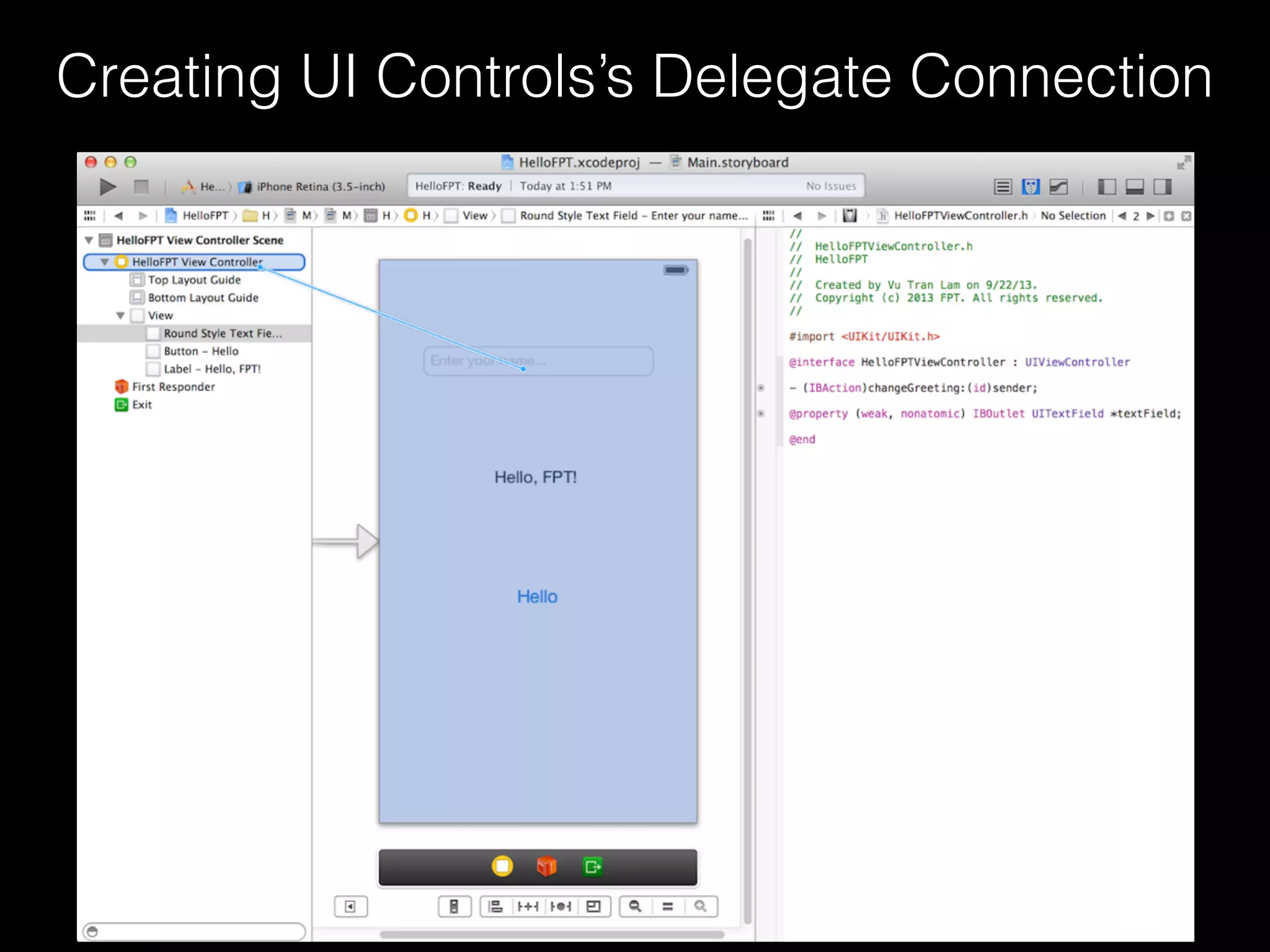Click the green Exit dock icon
Screen dimensions: 1270x952
point(592,866)
